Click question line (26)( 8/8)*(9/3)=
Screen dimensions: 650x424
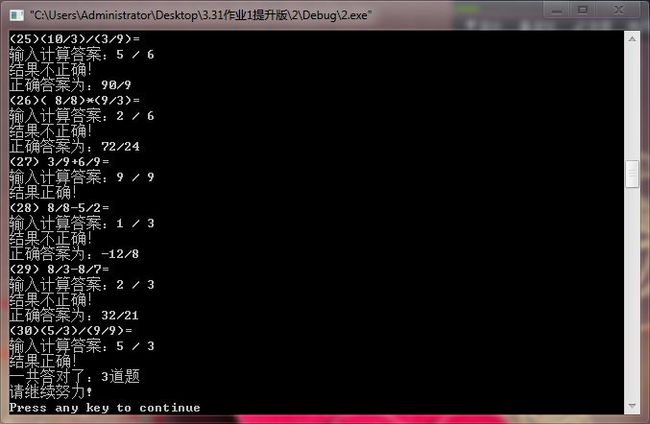coord(75,100)
